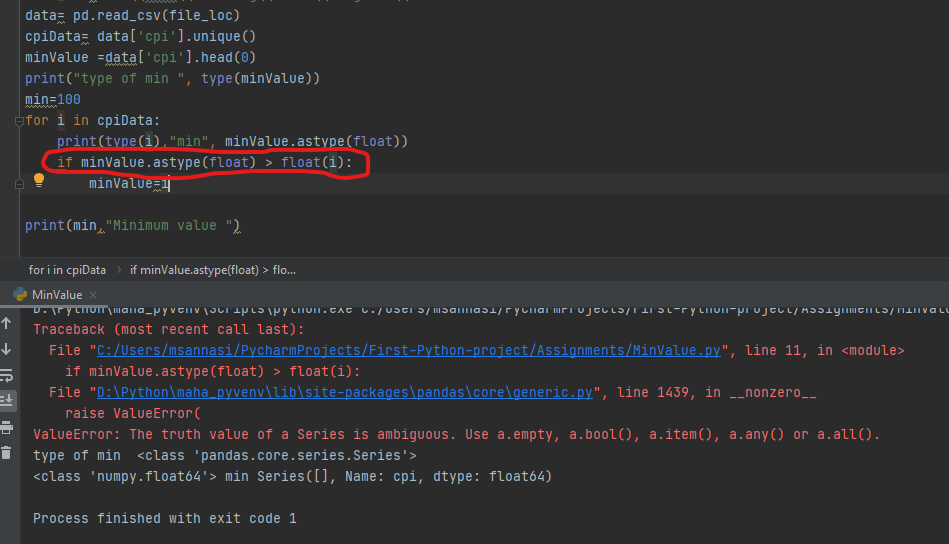Click 'Traceback (most recent call last):' text
Viewport: 949px width, 544px height.
click(168, 329)
